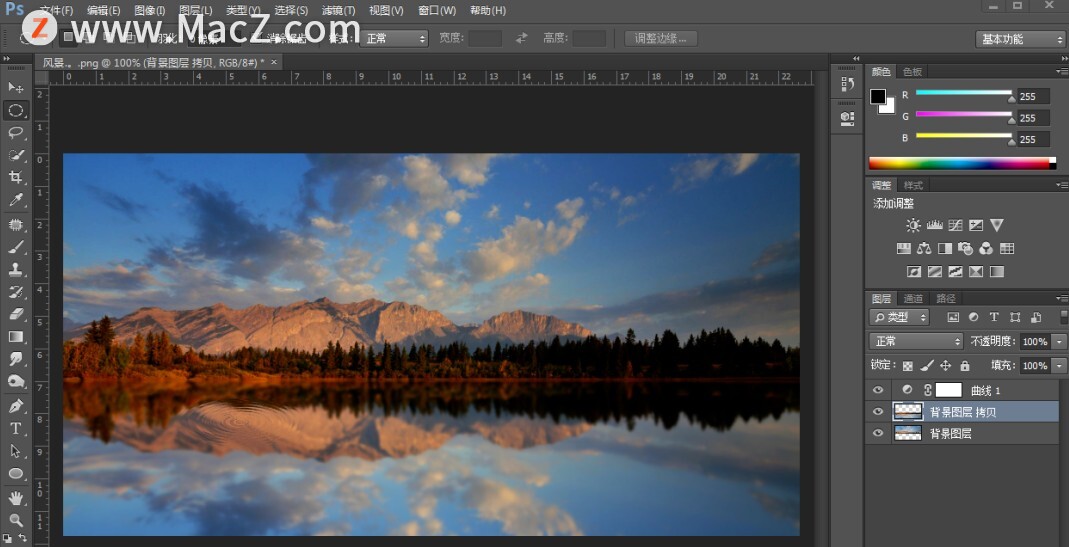The height and width of the screenshot is (547, 1069).
Task: Open the layer blend mode 正常 dropdown
Action: [916, 341]
